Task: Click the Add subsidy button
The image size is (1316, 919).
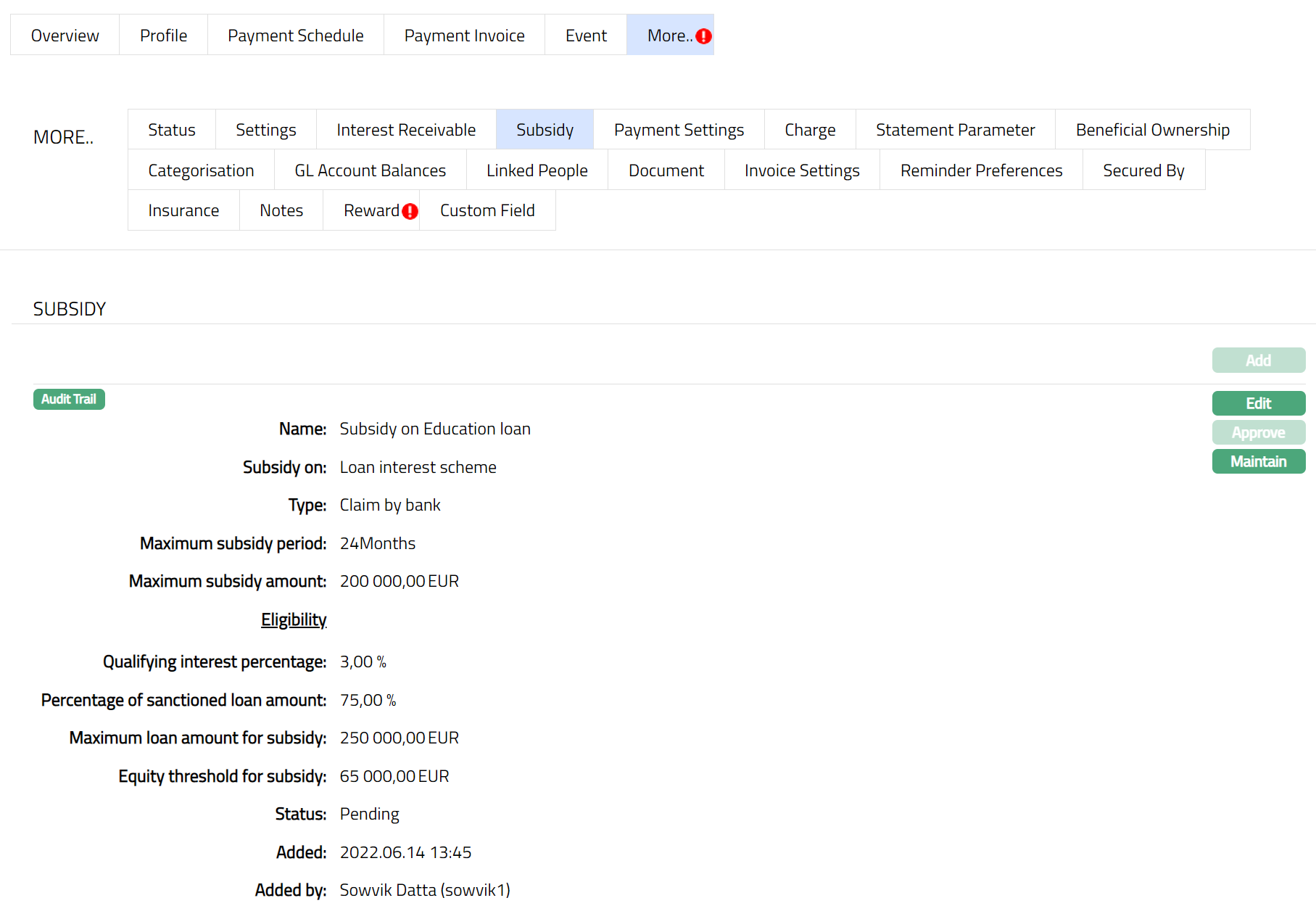Action: click(1258, 360)
